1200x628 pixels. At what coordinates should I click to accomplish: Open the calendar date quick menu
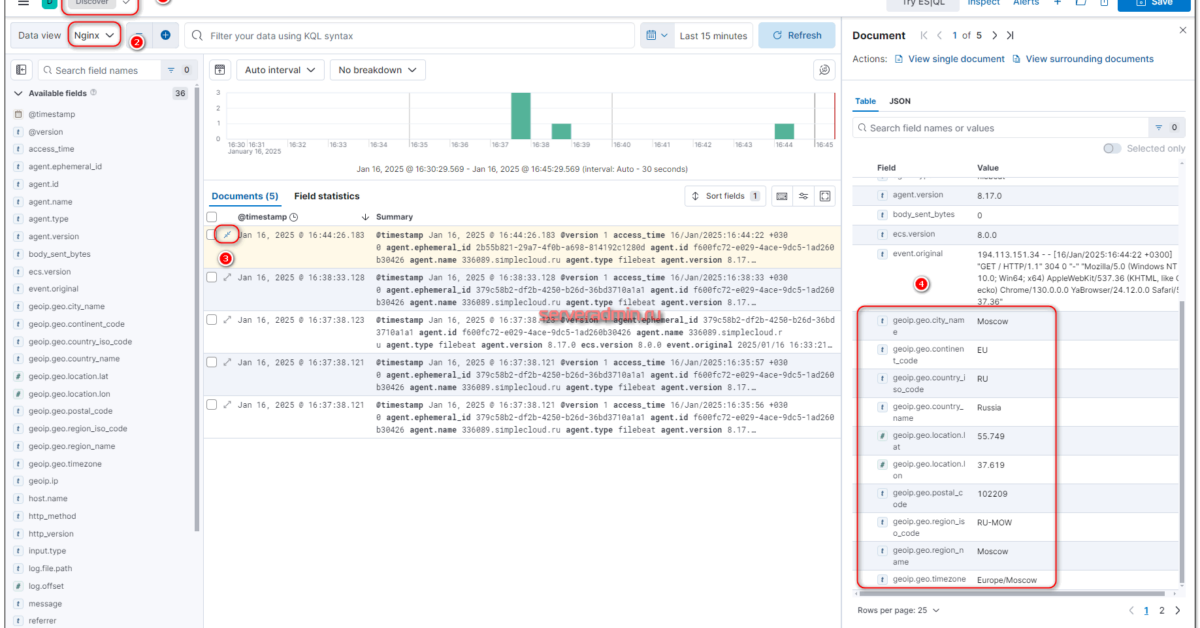click(657, 35)
